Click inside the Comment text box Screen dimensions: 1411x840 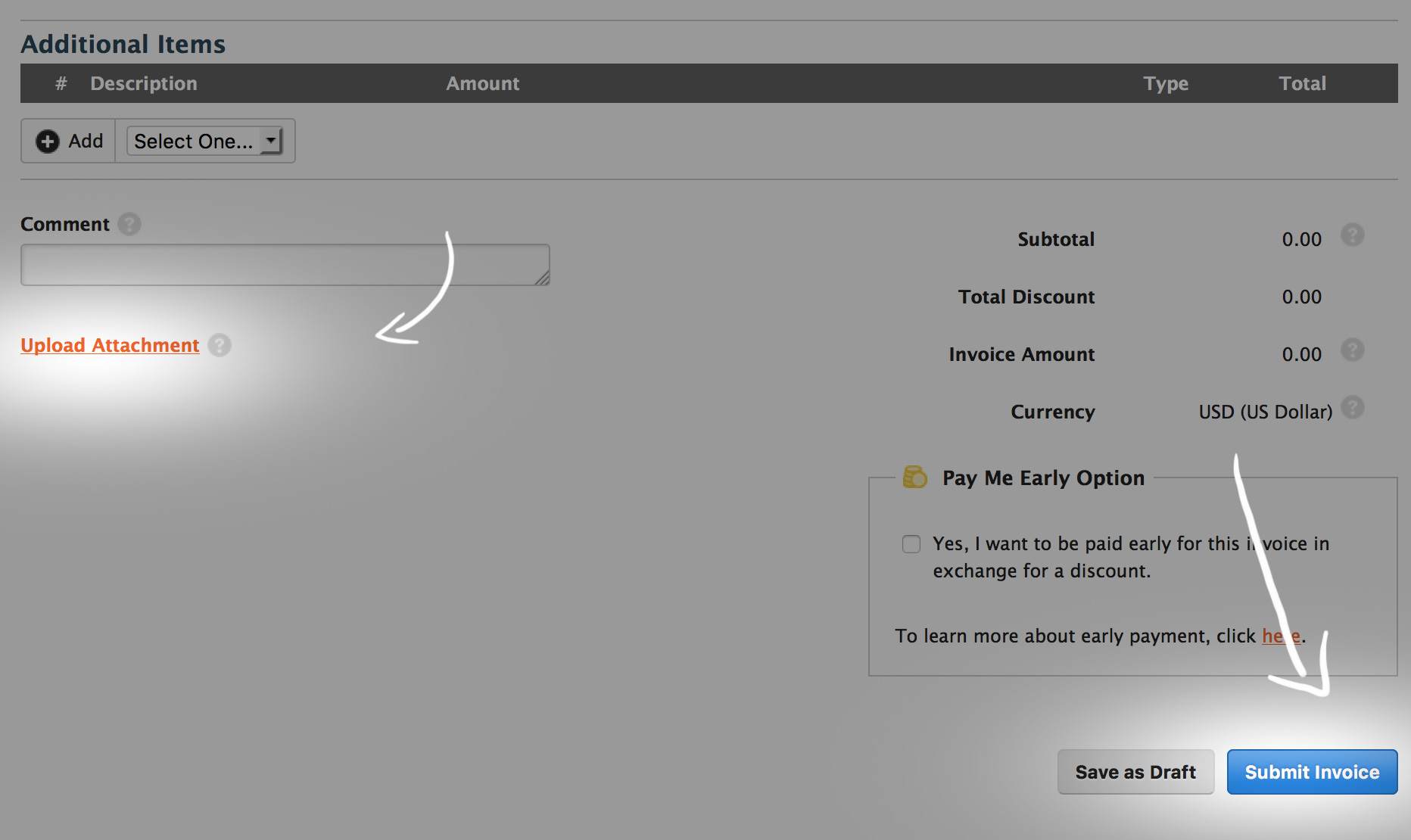click(285, 265)
